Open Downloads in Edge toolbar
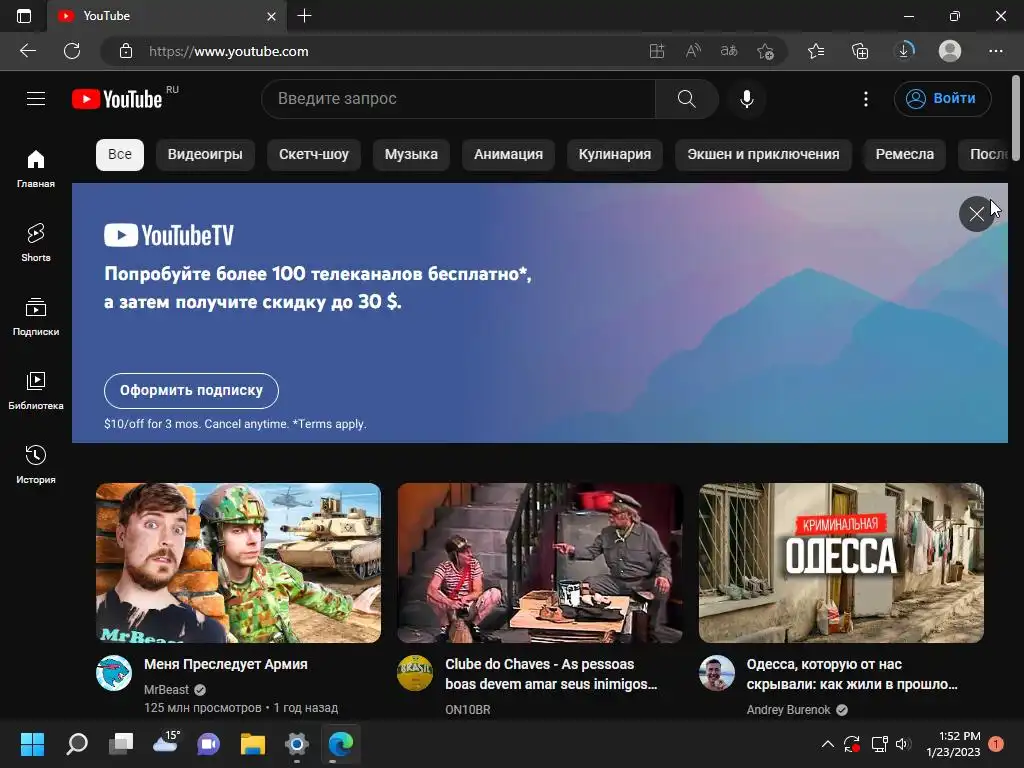Screen dimensions: 1024x768 (904, 51)
